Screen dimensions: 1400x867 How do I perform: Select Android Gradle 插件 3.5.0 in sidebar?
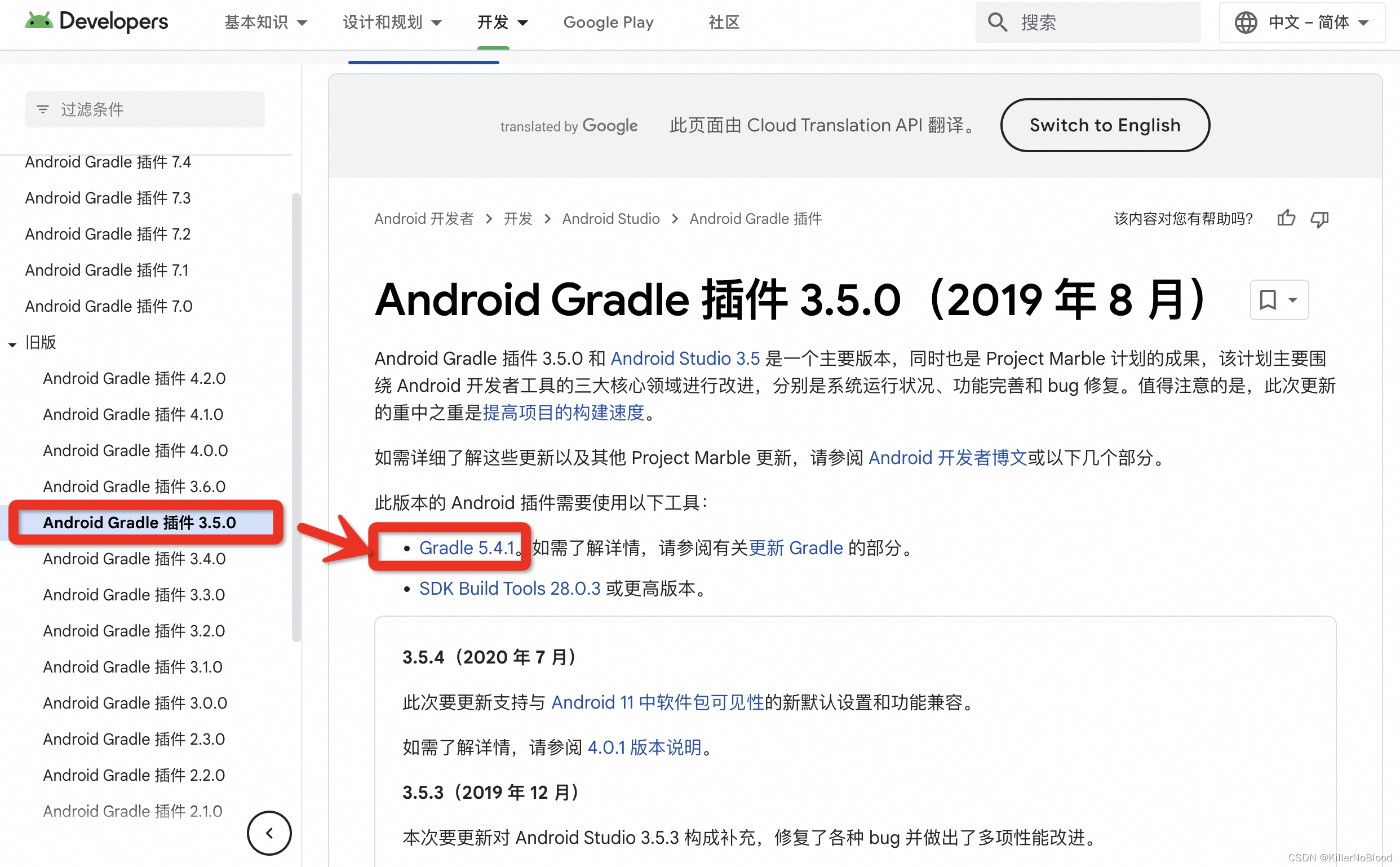(x=139, y=523)
